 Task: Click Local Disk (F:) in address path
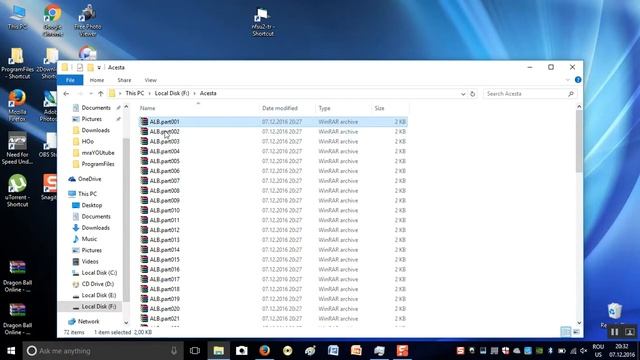[172, 93]
